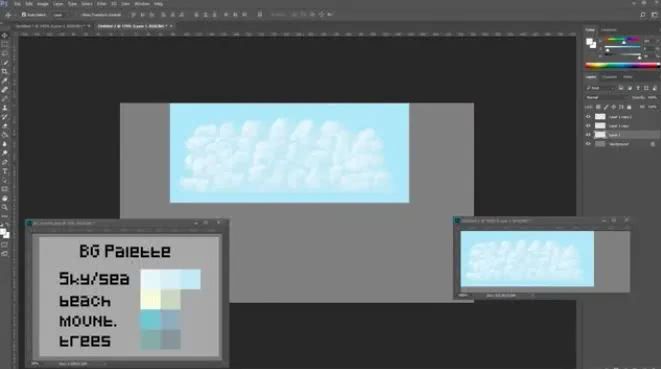Select the Background layer name
This screenshot has height=369, width=661.
619,144
